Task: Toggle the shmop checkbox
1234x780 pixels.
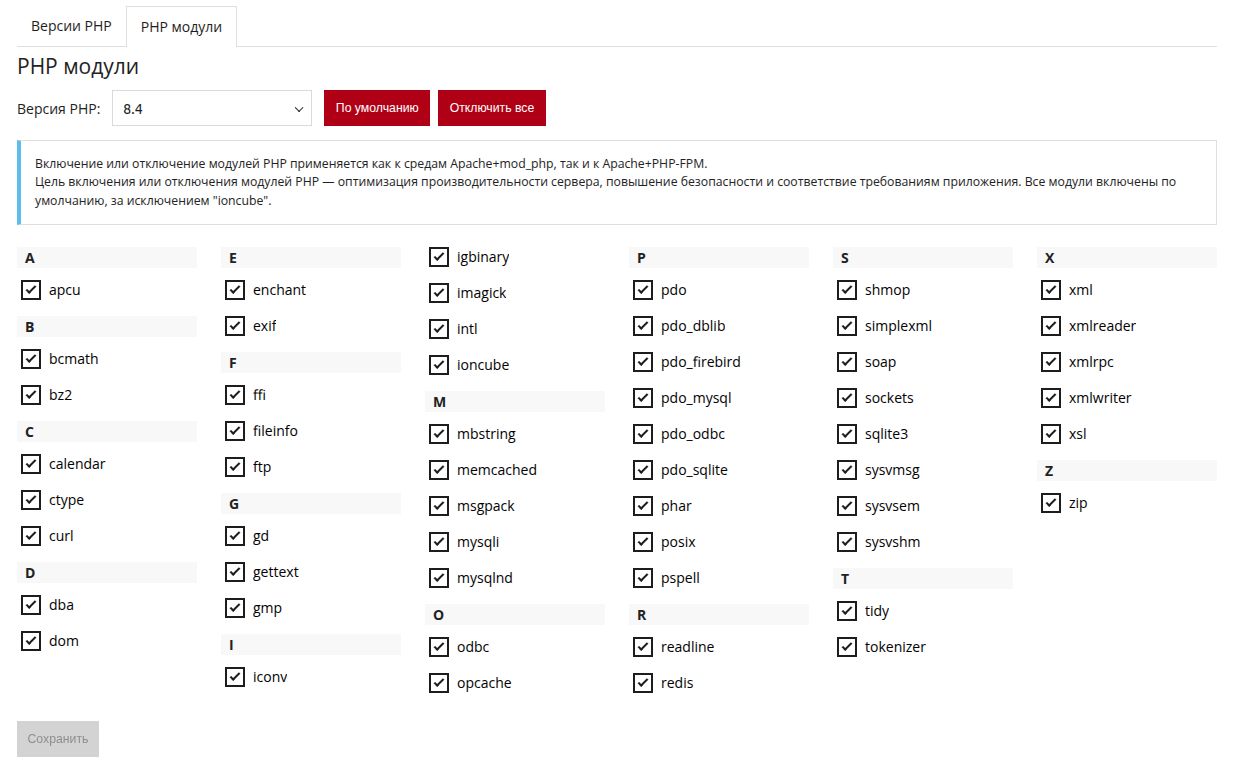Action: tap(847, 290)
